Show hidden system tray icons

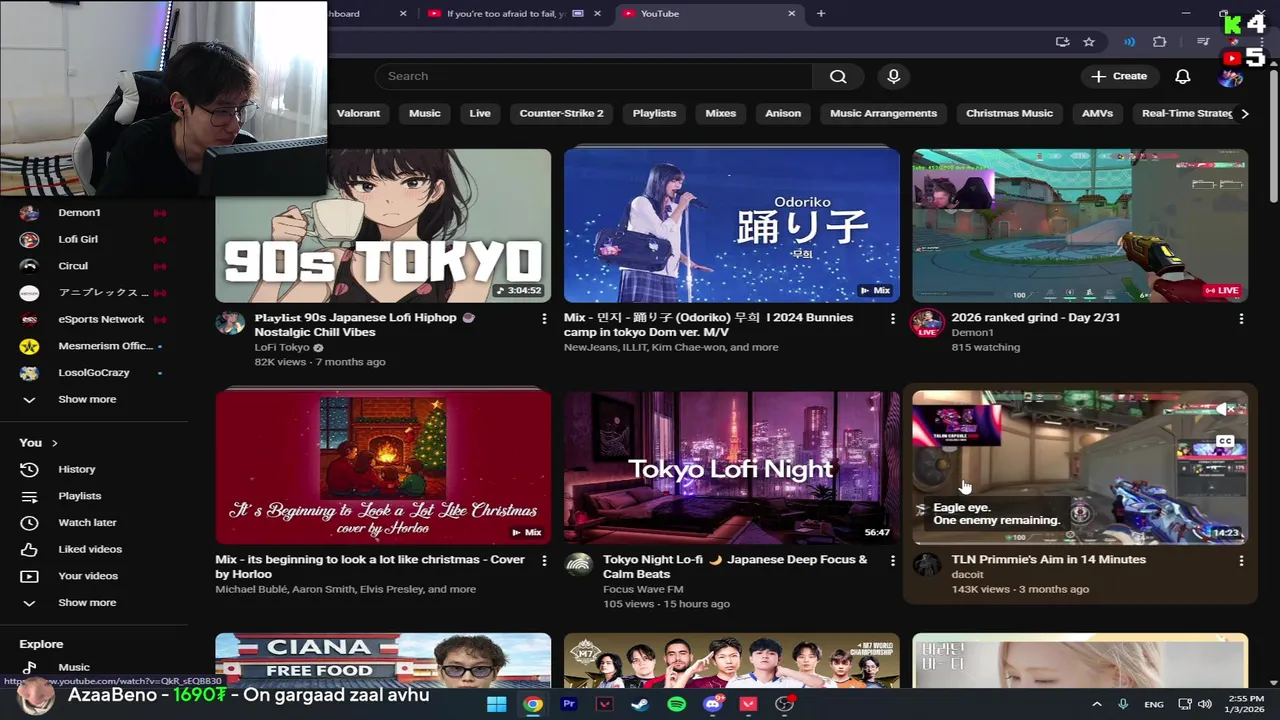(x=1096, y=704)
